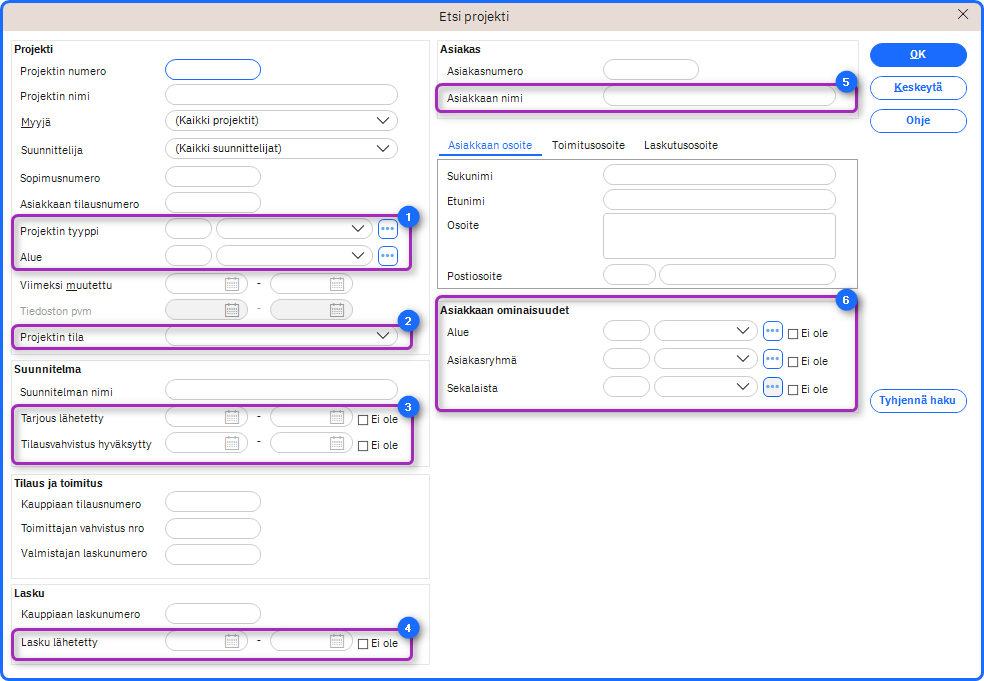Click into the Projektin nimi field
Screen dimensions: 984x681
pos(281,95)
